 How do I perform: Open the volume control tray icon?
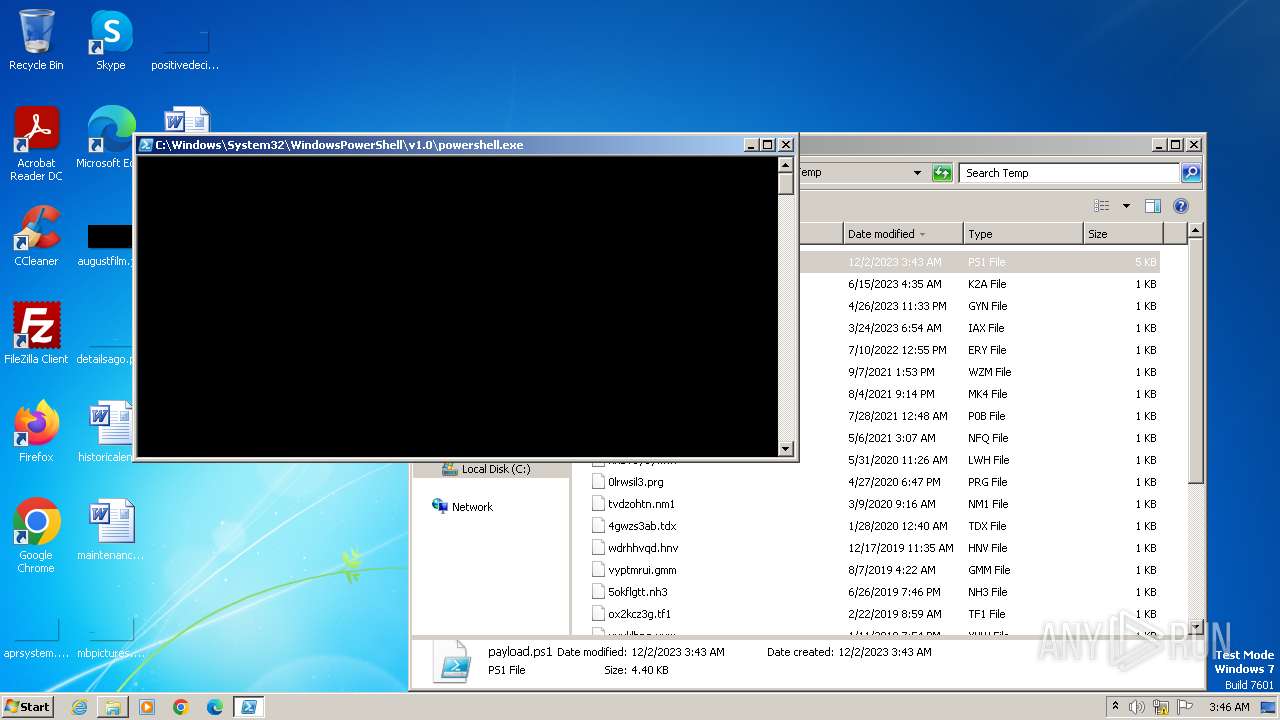(x=1137, y=707)
